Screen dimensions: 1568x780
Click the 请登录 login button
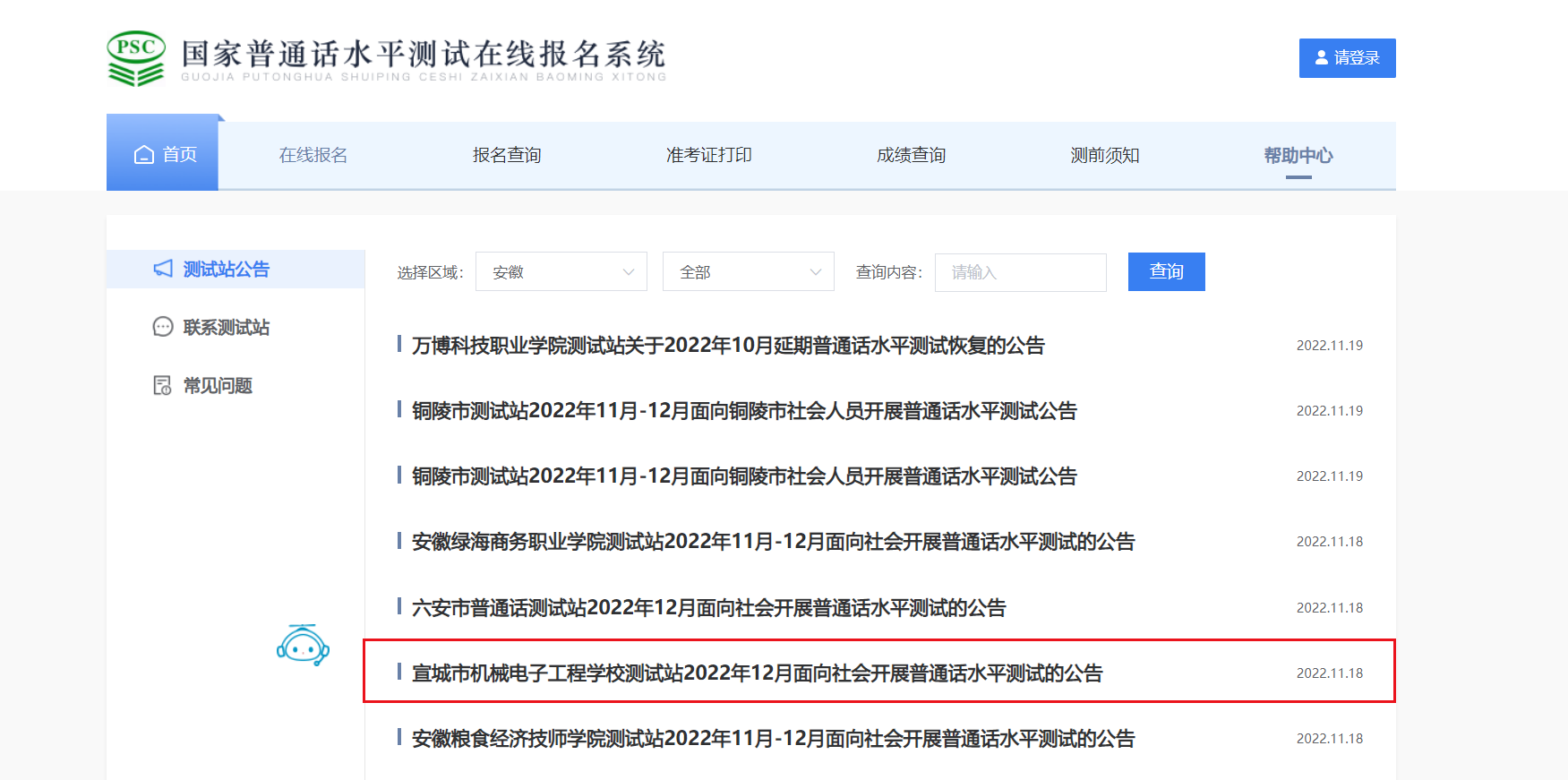pos(1348,58)
